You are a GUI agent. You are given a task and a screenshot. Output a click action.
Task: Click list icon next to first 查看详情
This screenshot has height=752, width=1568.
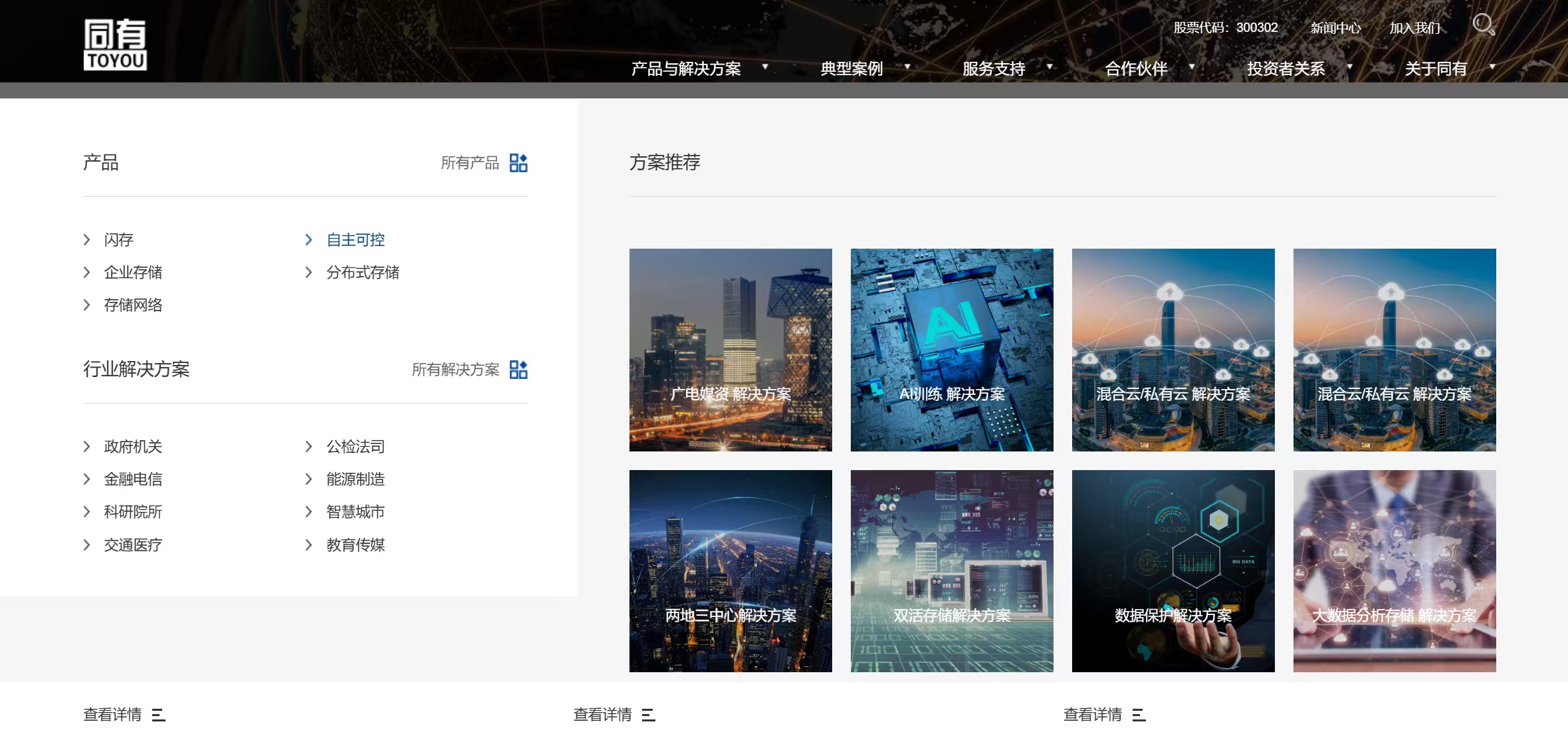[x=158, y=715]
